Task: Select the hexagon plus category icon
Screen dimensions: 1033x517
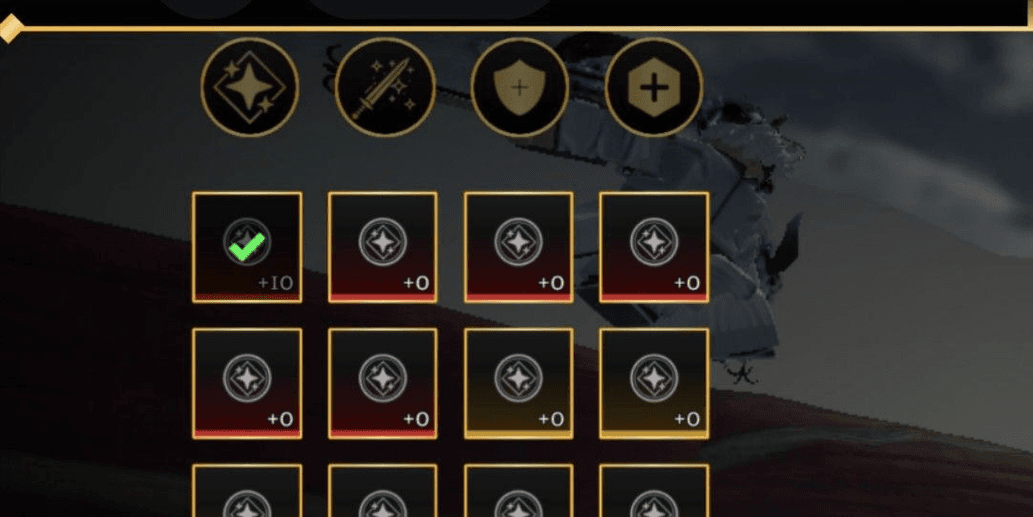Action: click(654, 87)
